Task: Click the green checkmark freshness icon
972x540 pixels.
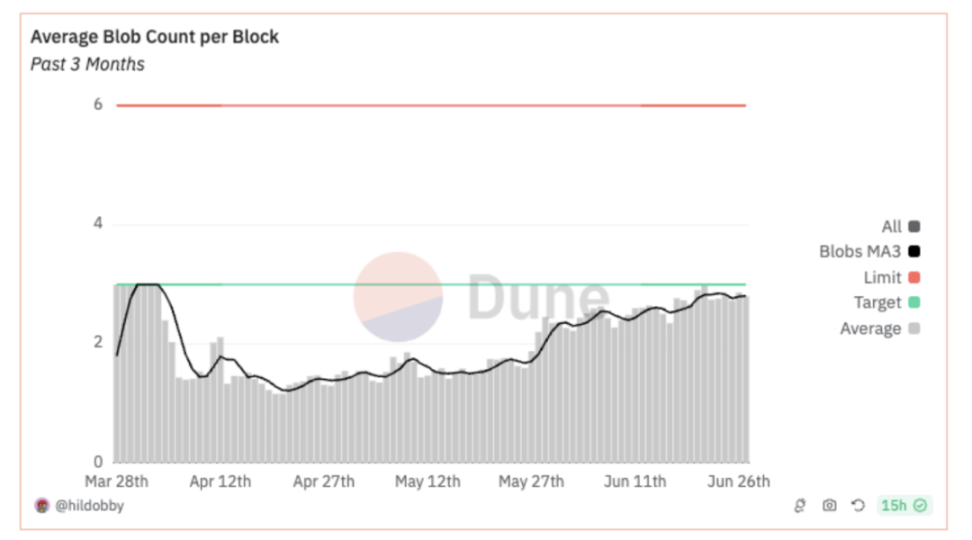Action: click(921, 506)
